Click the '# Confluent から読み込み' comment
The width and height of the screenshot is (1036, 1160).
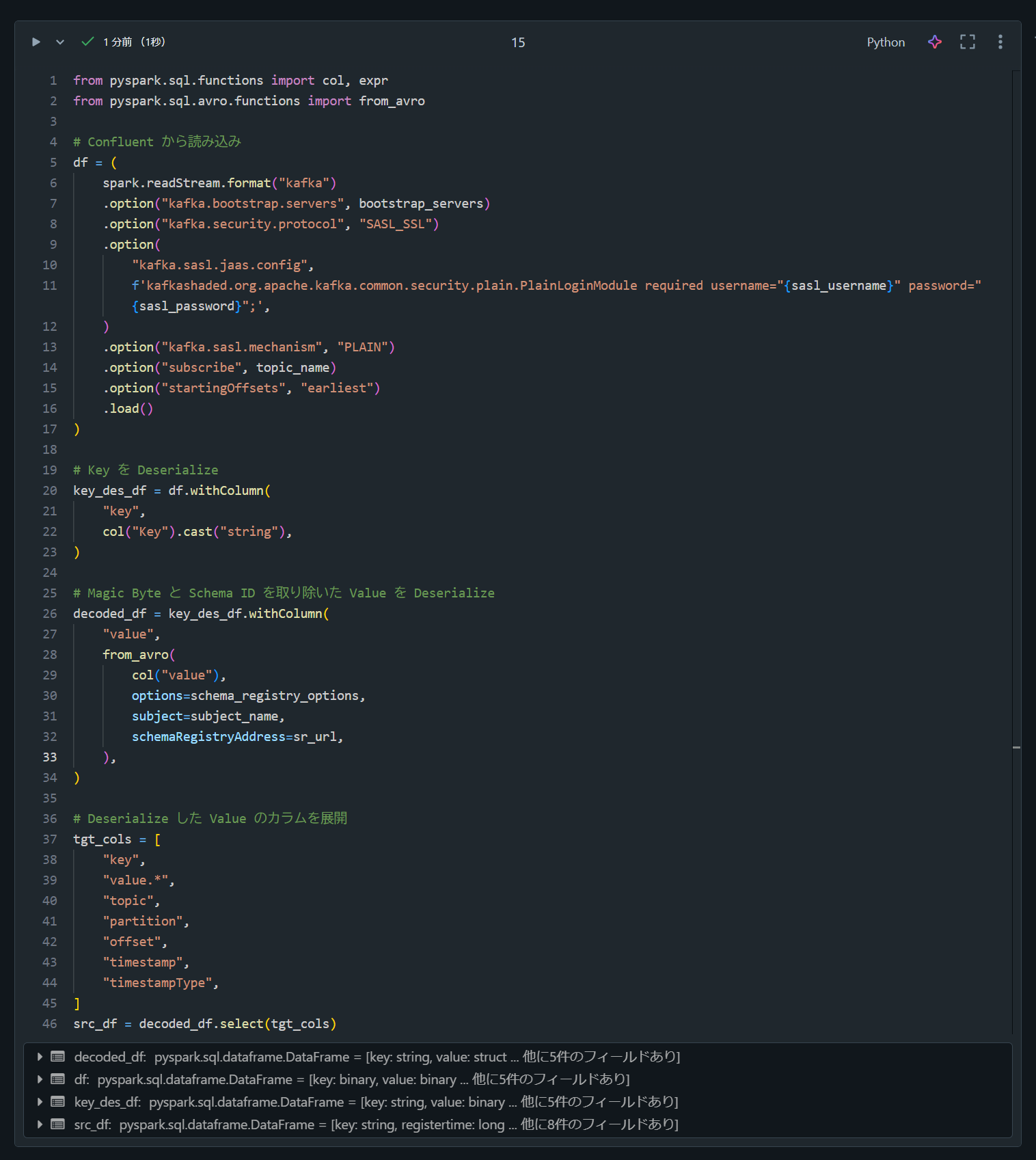point(157,142)
